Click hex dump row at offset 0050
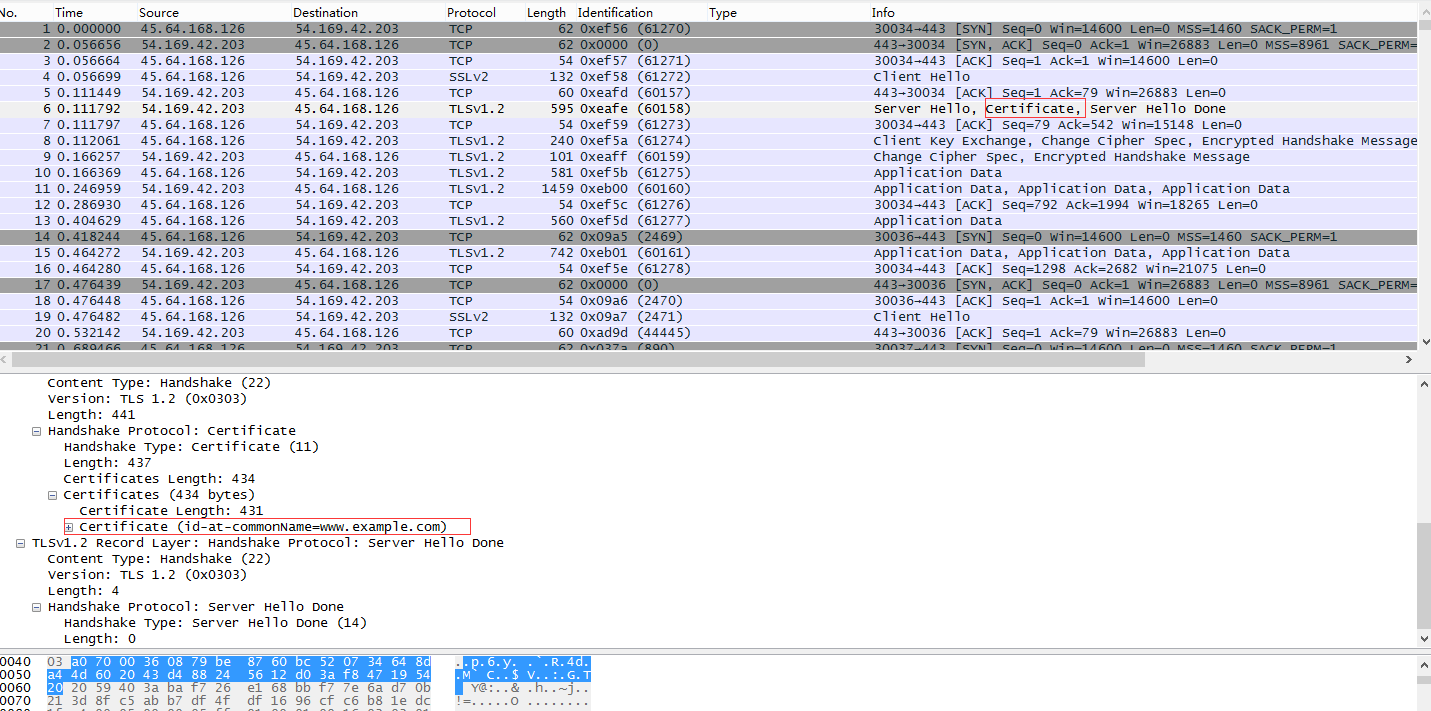 coord(295,675)
